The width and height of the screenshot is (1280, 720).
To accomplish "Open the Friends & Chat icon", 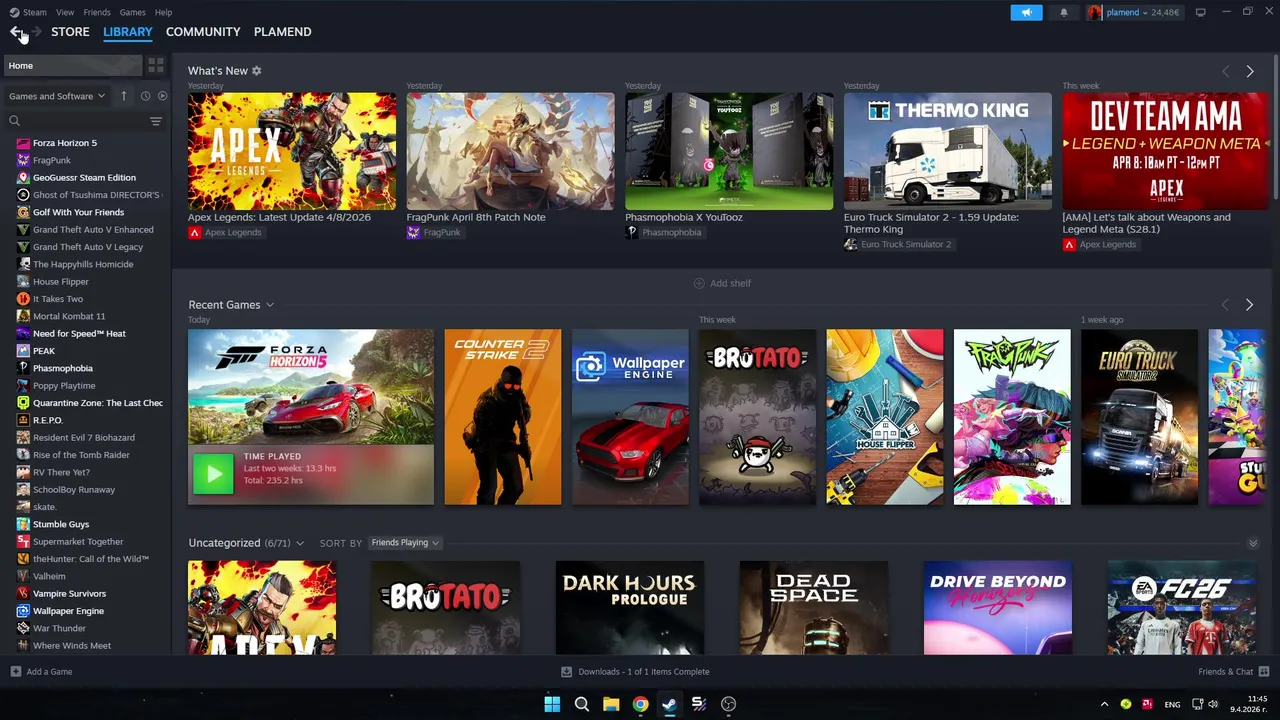I will pos(1264,672).
